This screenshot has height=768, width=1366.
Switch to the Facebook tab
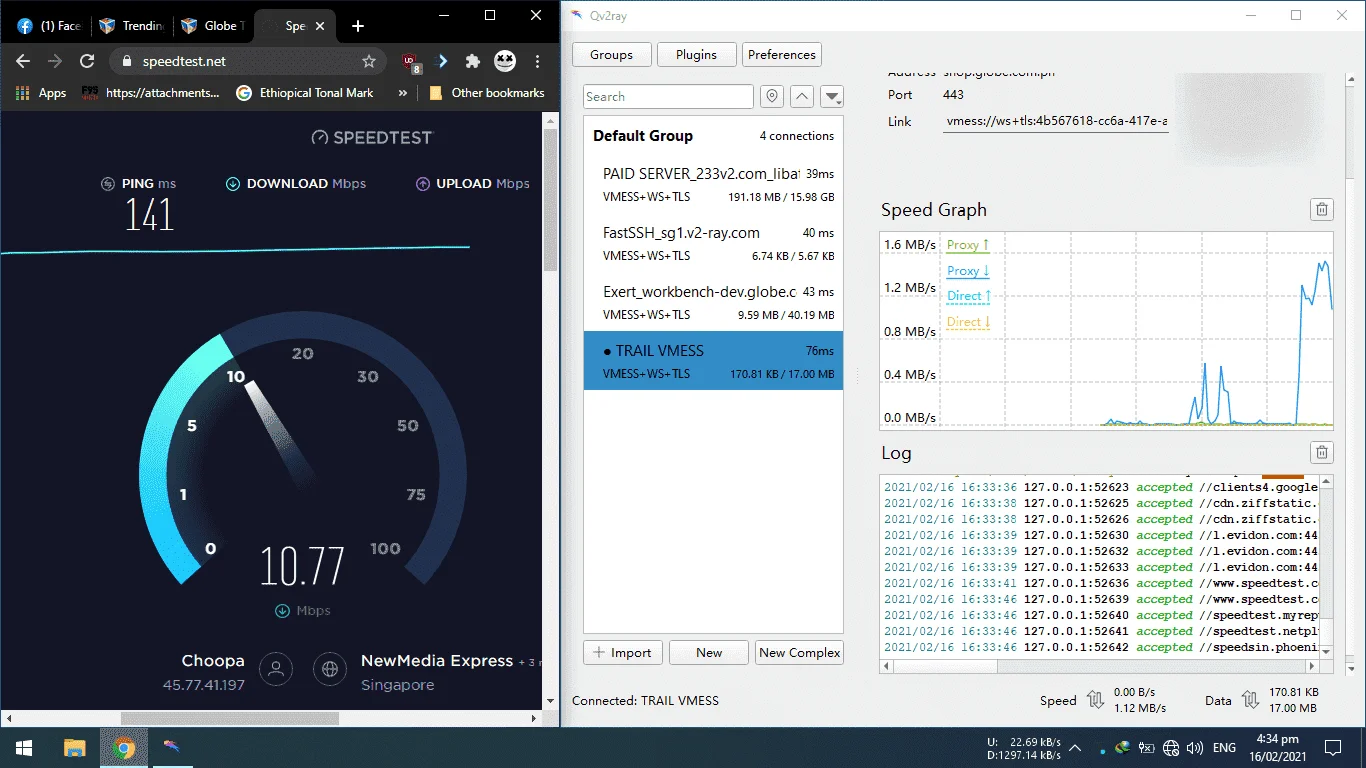tap(49, 26)
